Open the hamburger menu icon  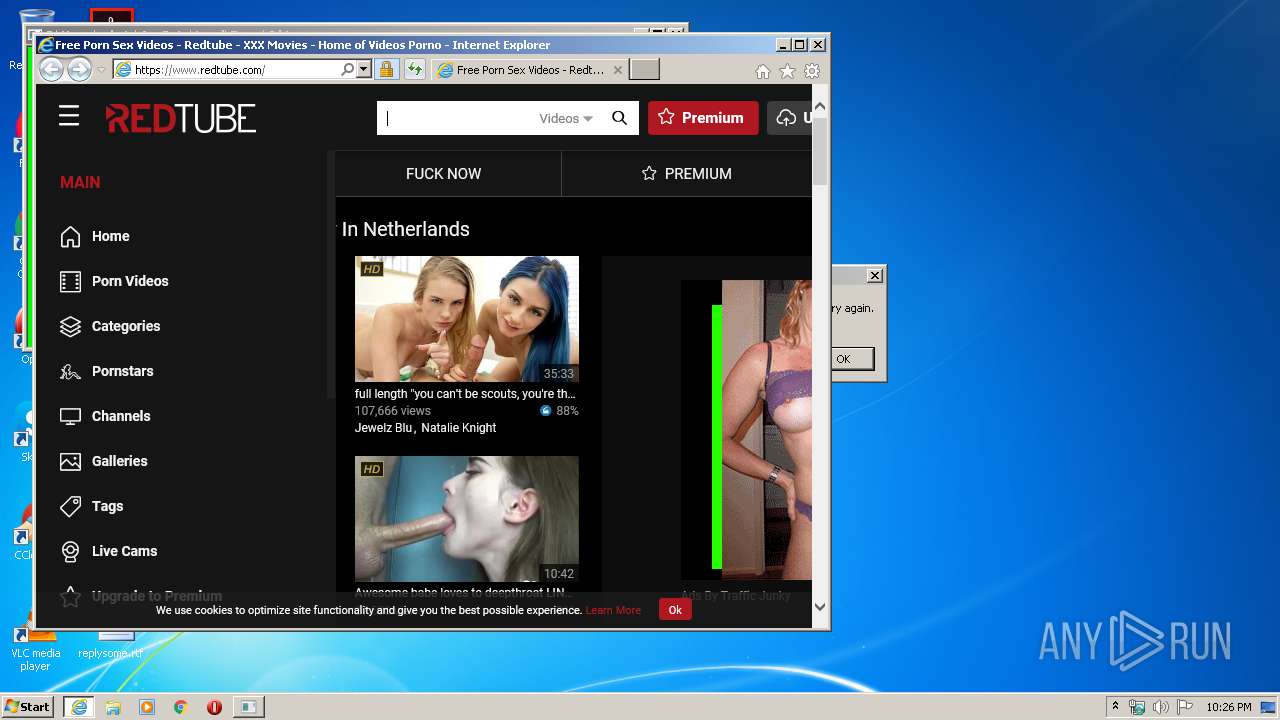(x=69, y=117)
